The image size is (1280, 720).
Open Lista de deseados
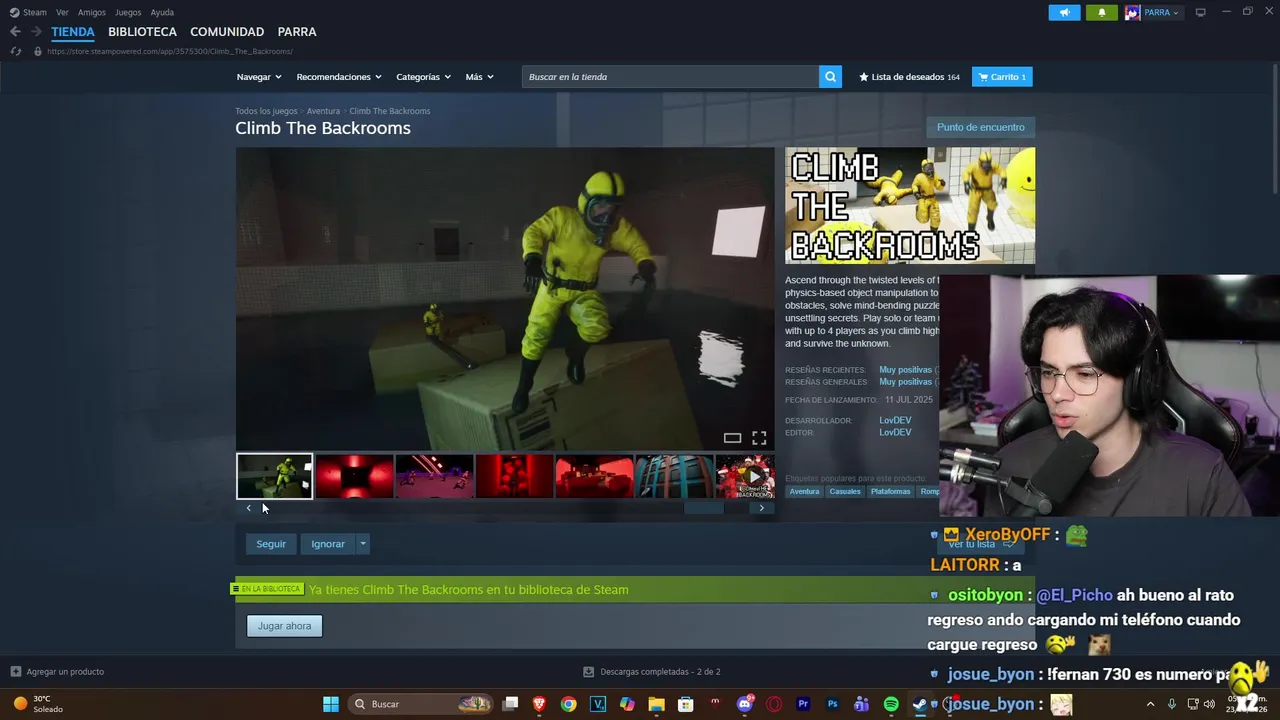909,77
